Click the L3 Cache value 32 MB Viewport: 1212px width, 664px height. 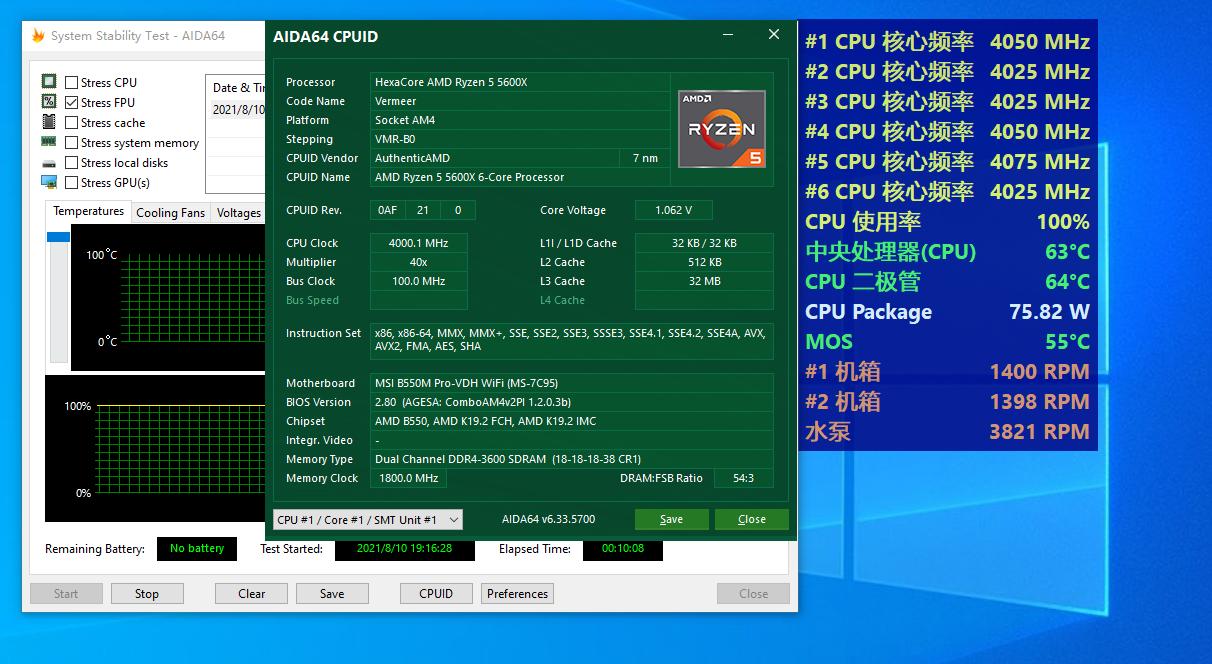(704, 281)
